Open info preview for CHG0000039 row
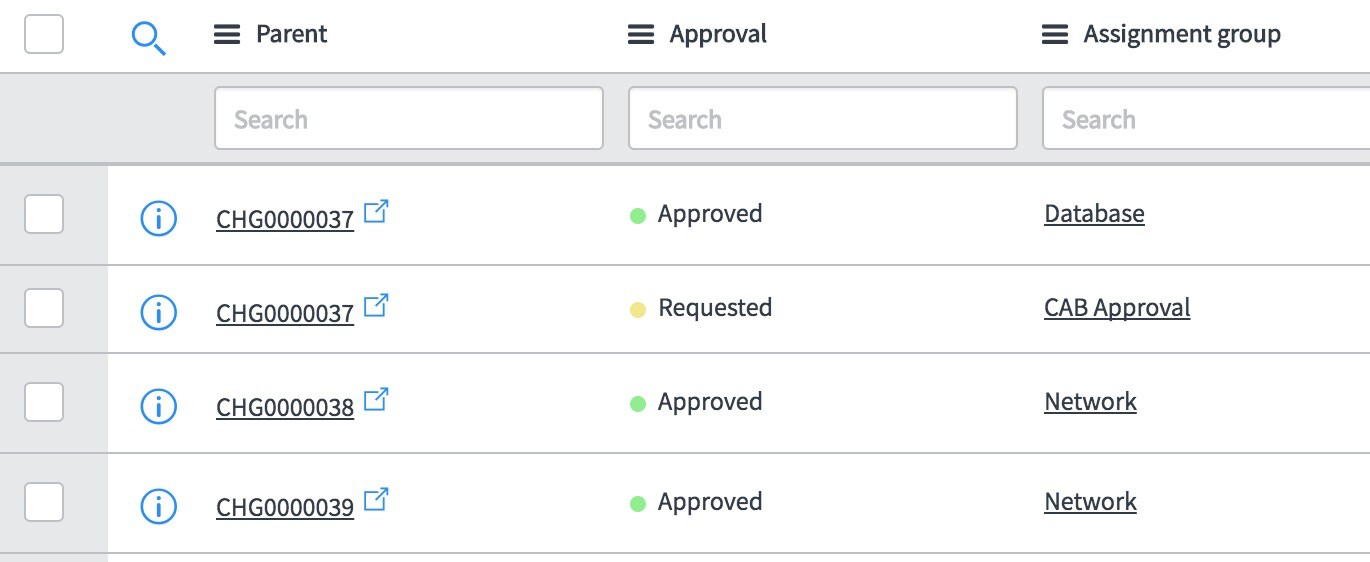 158,506
